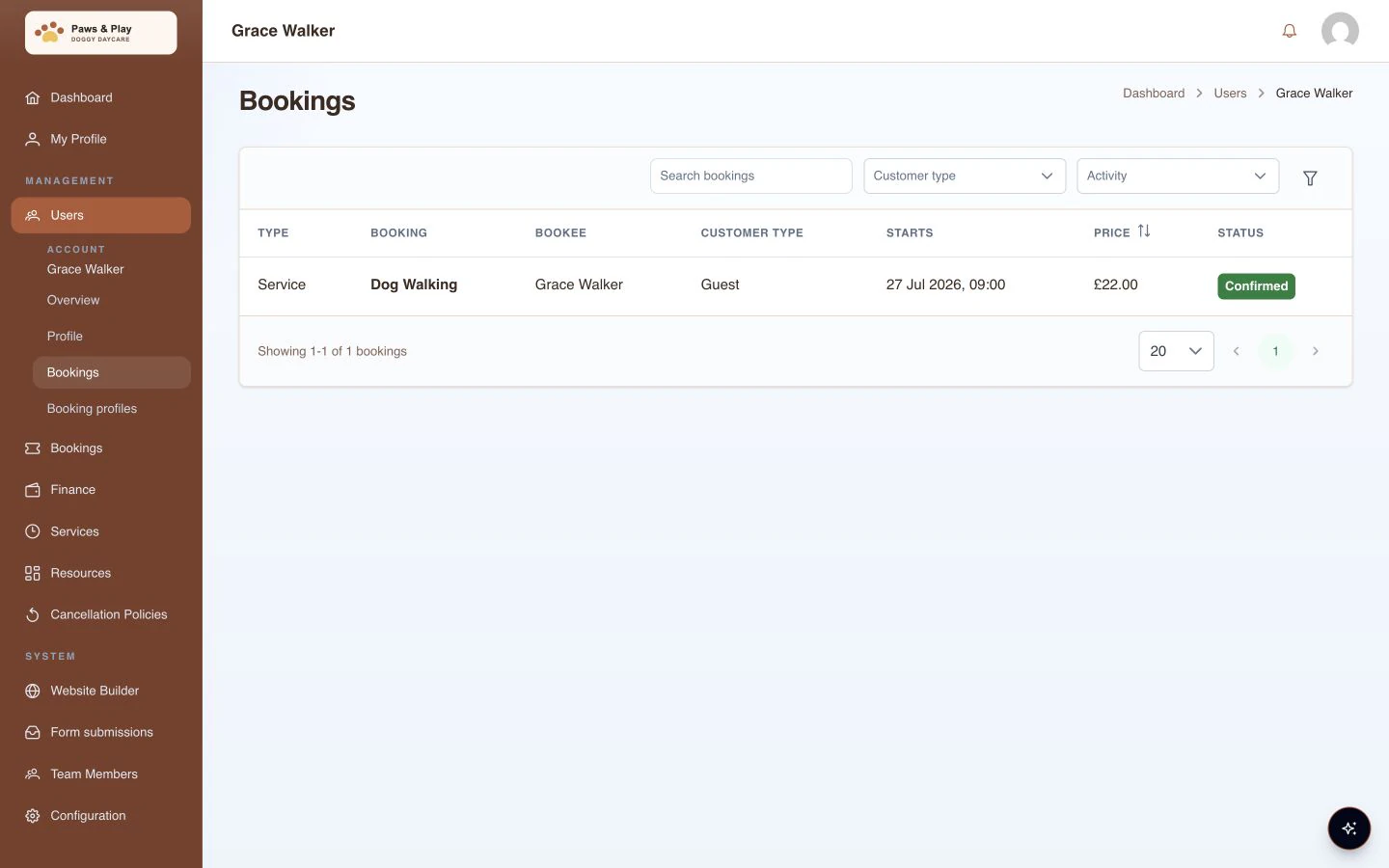Click the Dashboard house icon in the sidebar
Screen dimensions: 1389x868
[x=33, y=97]
